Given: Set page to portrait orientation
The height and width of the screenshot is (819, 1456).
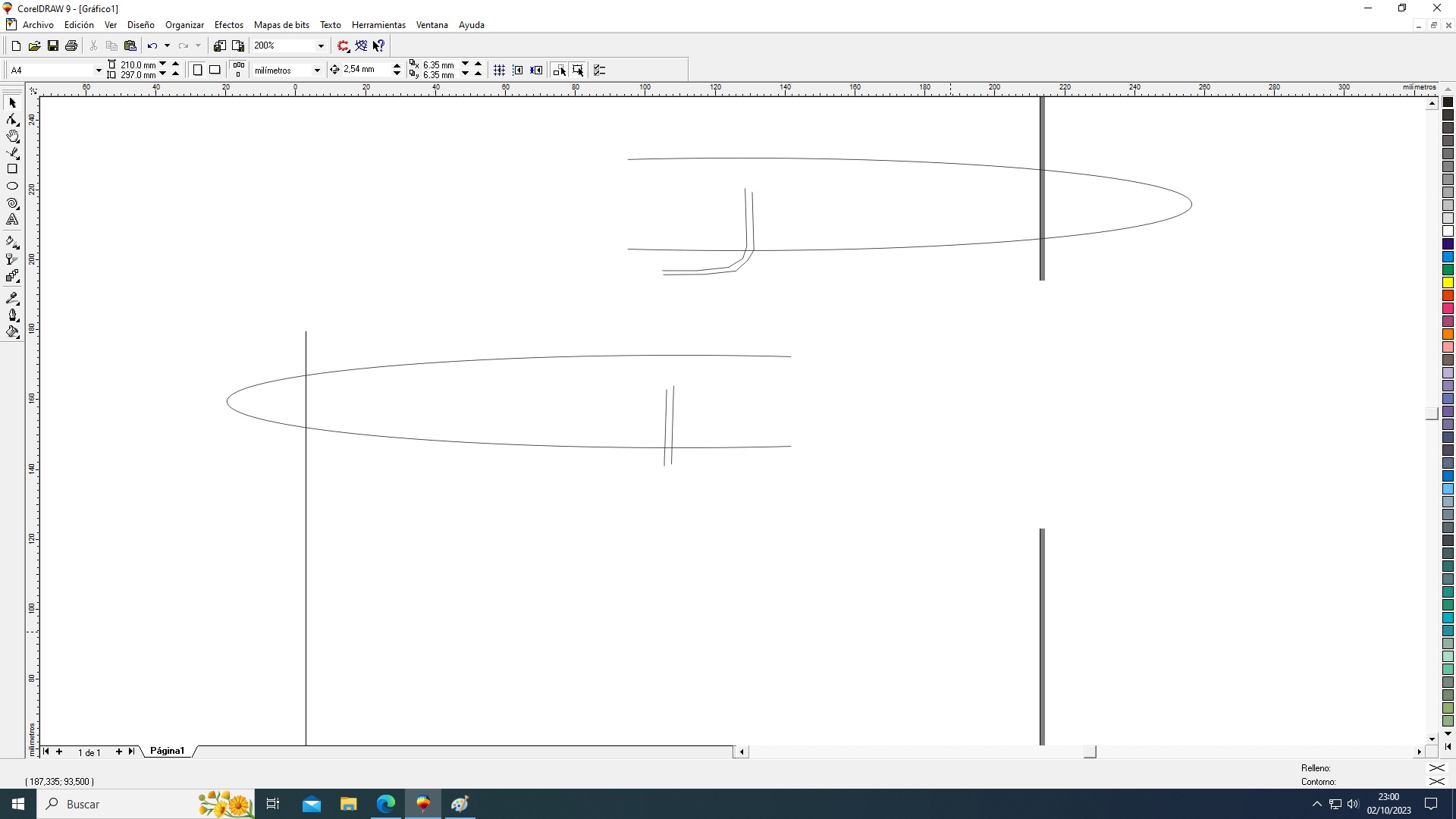Looking at the screenshot, I should 197,70.
